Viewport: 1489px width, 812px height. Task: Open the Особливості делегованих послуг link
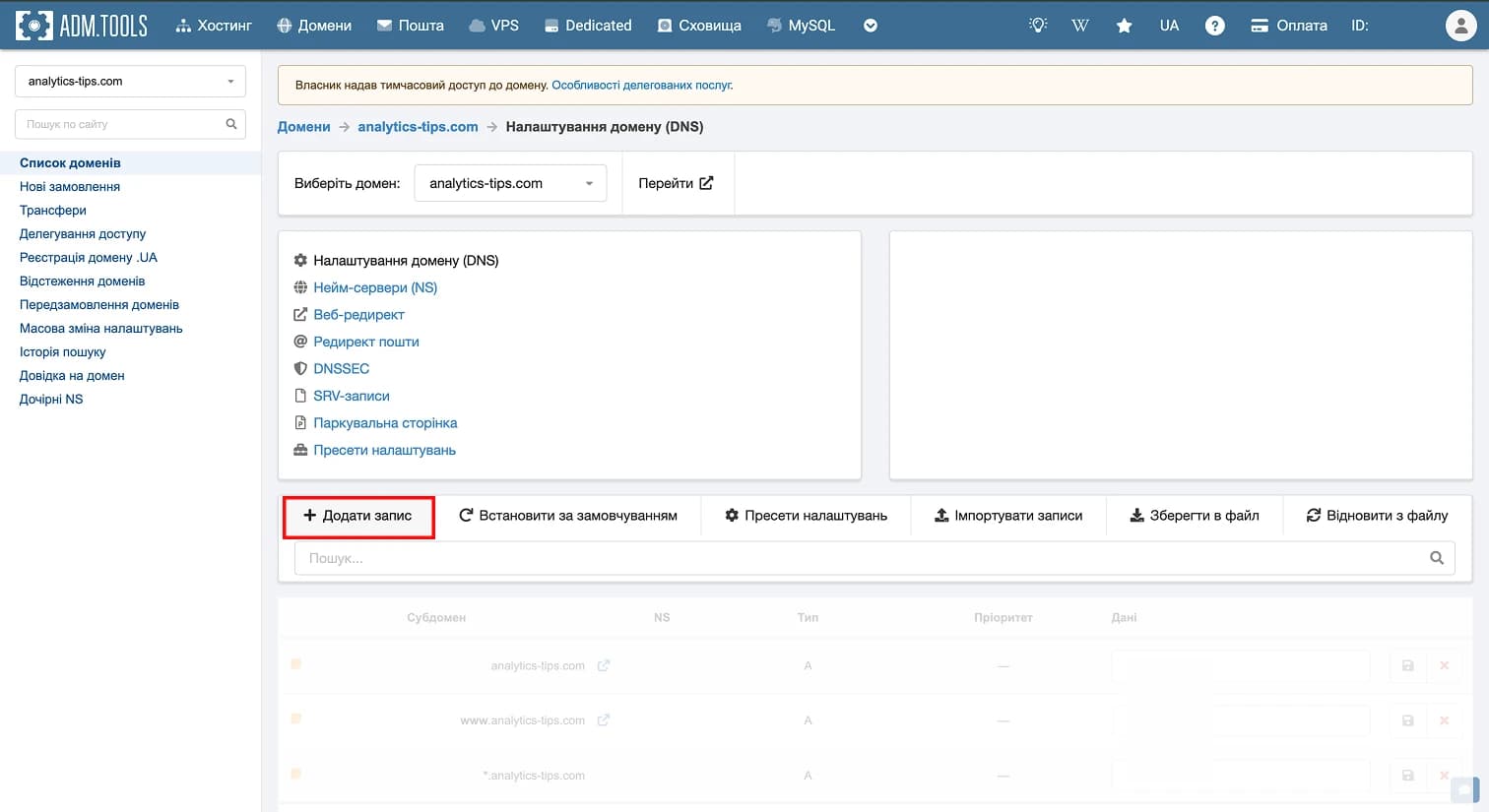(x=641, y=86)
